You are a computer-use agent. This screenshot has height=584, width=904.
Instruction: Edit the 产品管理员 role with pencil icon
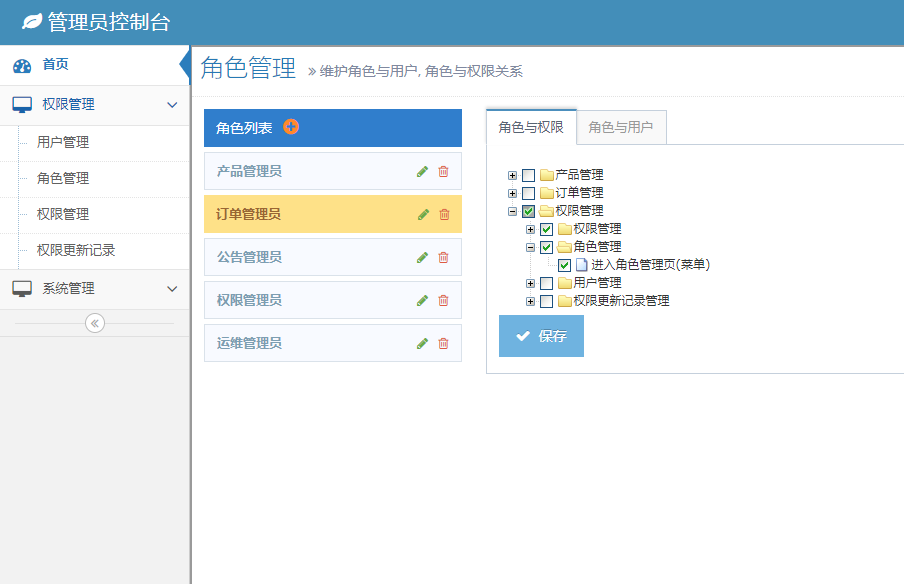(423, 171)
